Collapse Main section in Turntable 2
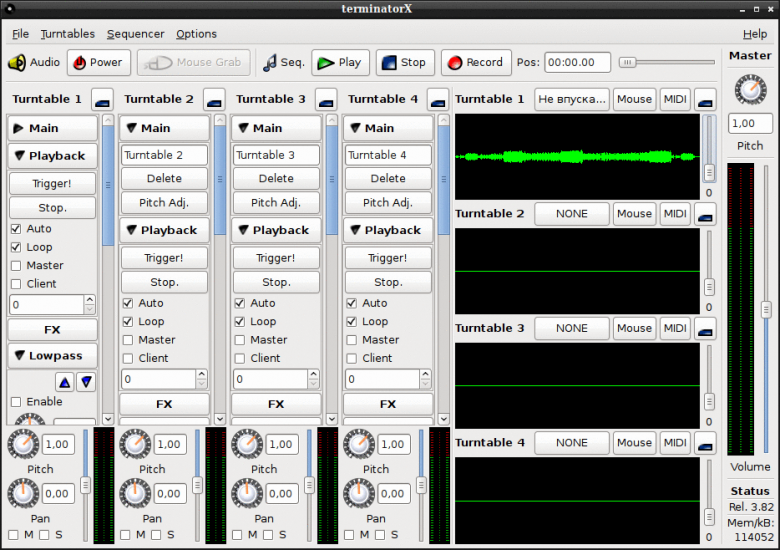780x550 pixels. pos(164,128)
